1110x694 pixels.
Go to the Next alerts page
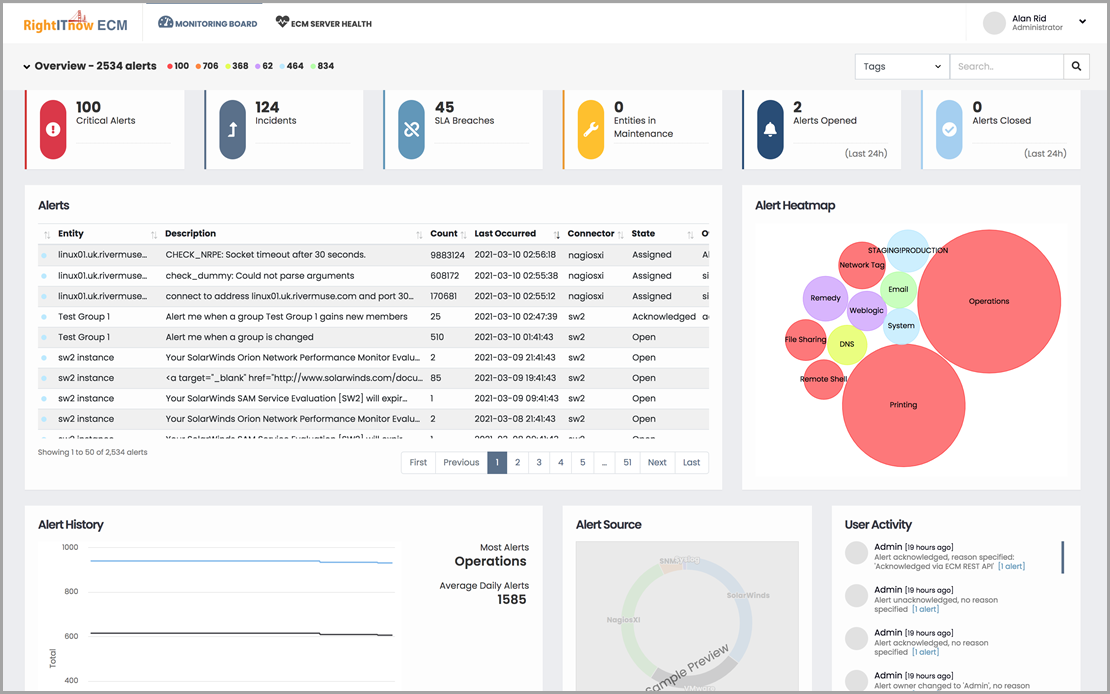click(657, 463)
